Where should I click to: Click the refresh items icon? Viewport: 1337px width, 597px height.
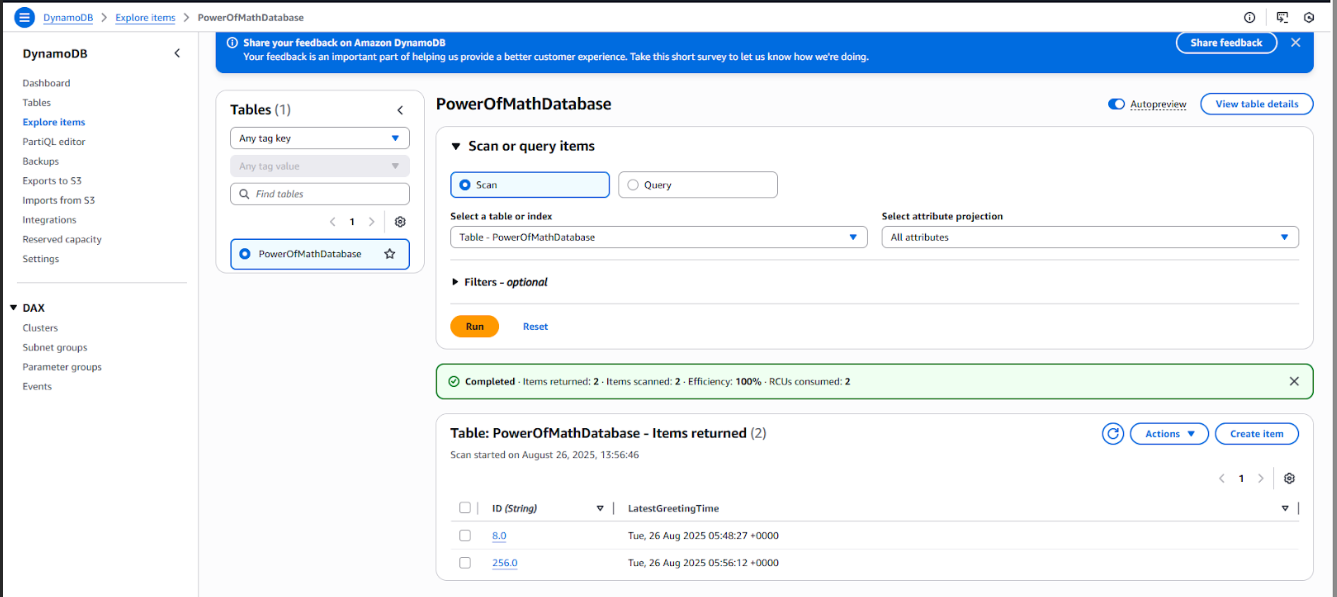click(1112, 434)
